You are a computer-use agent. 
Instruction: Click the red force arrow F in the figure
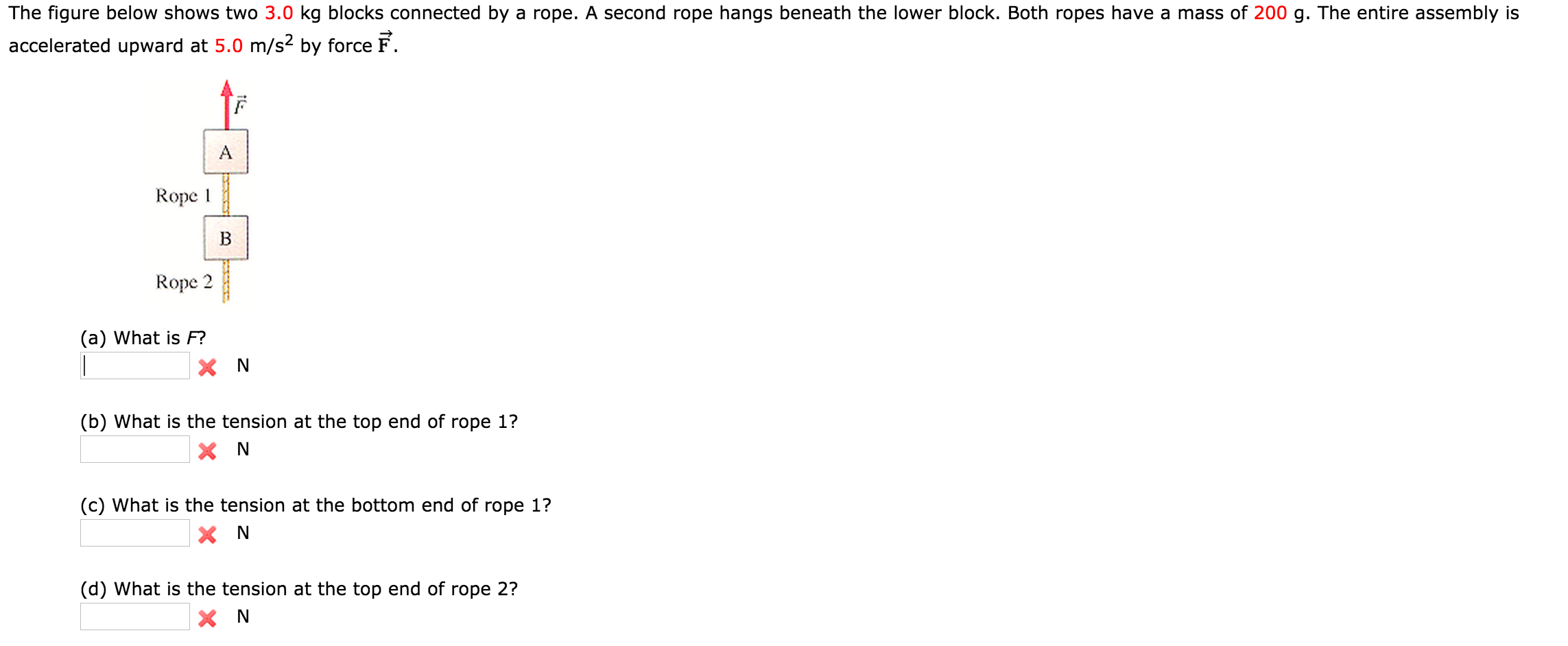click(226, 103)
